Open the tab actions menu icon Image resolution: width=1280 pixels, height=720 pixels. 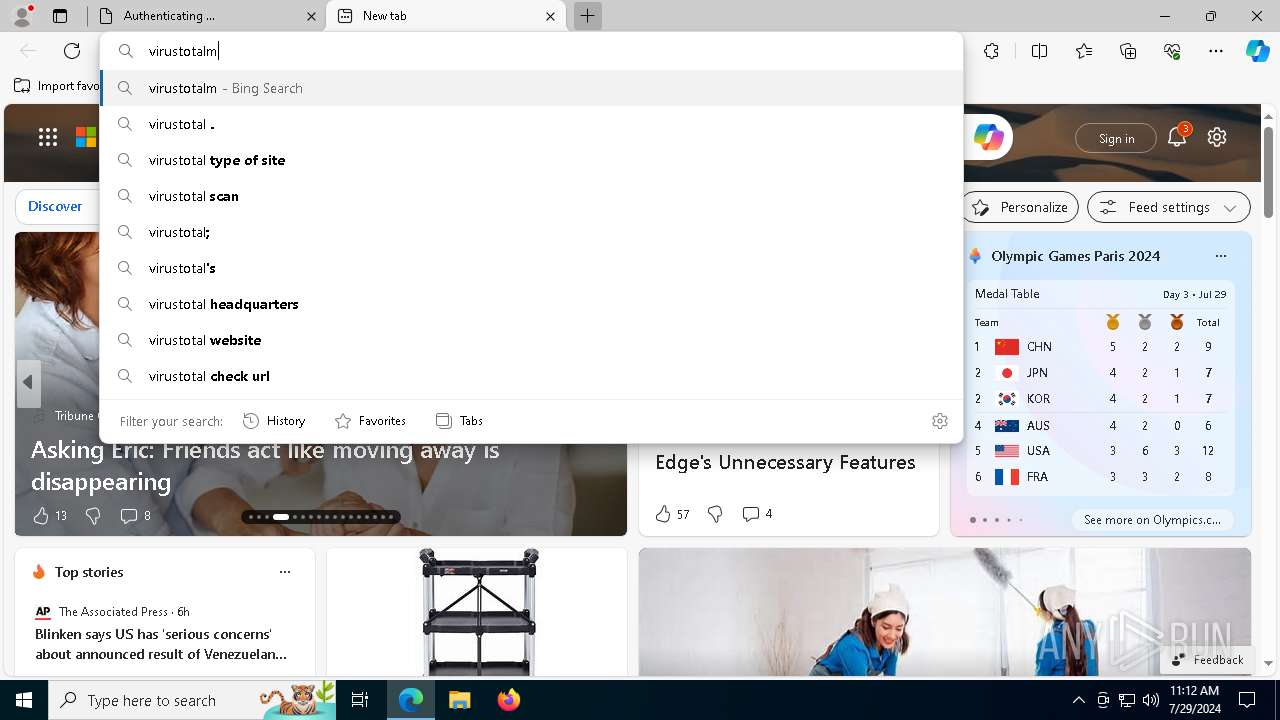60,16
